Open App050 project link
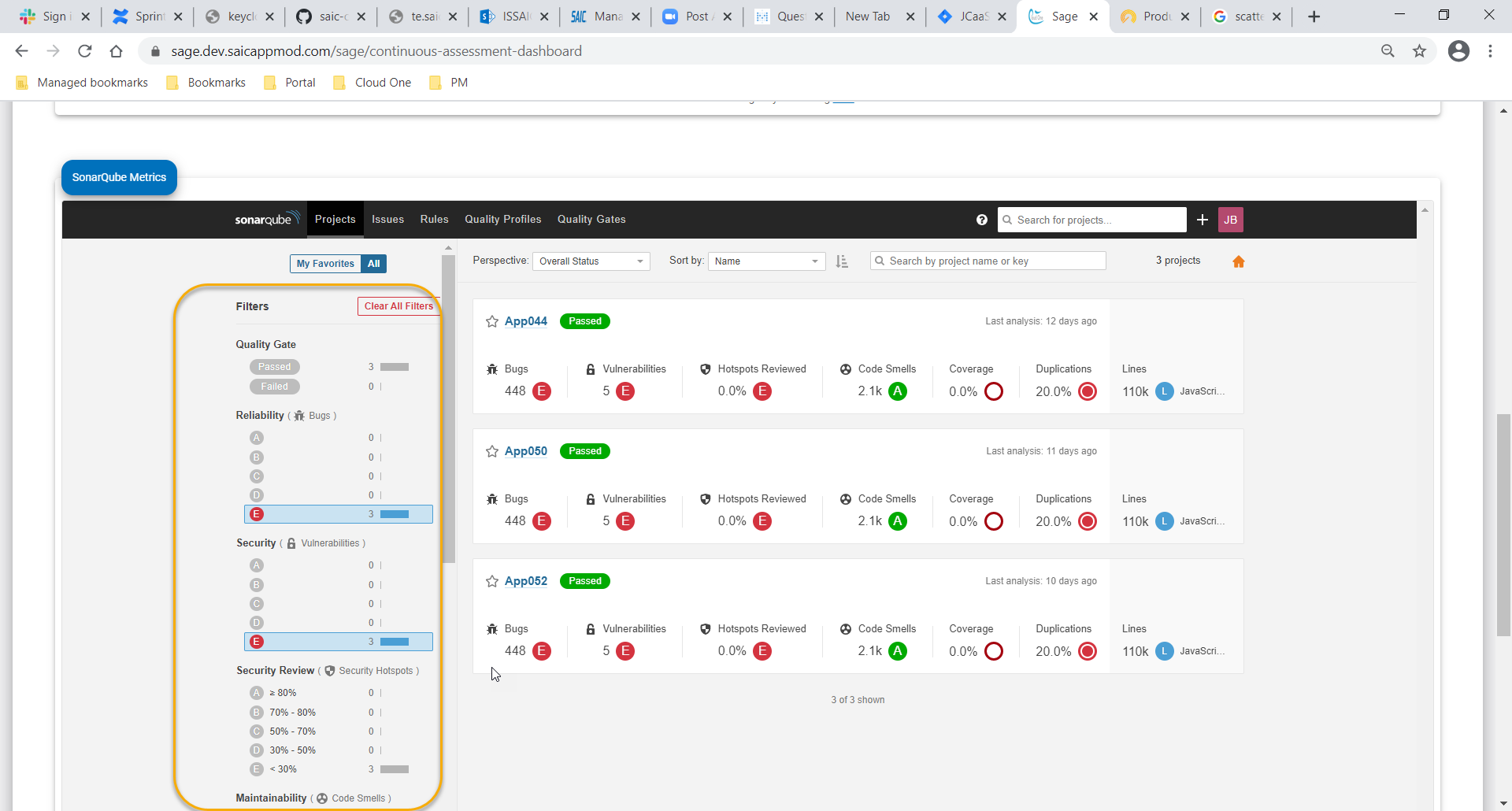The width and height of the screenshot is (1512, 811). point(526,451)
